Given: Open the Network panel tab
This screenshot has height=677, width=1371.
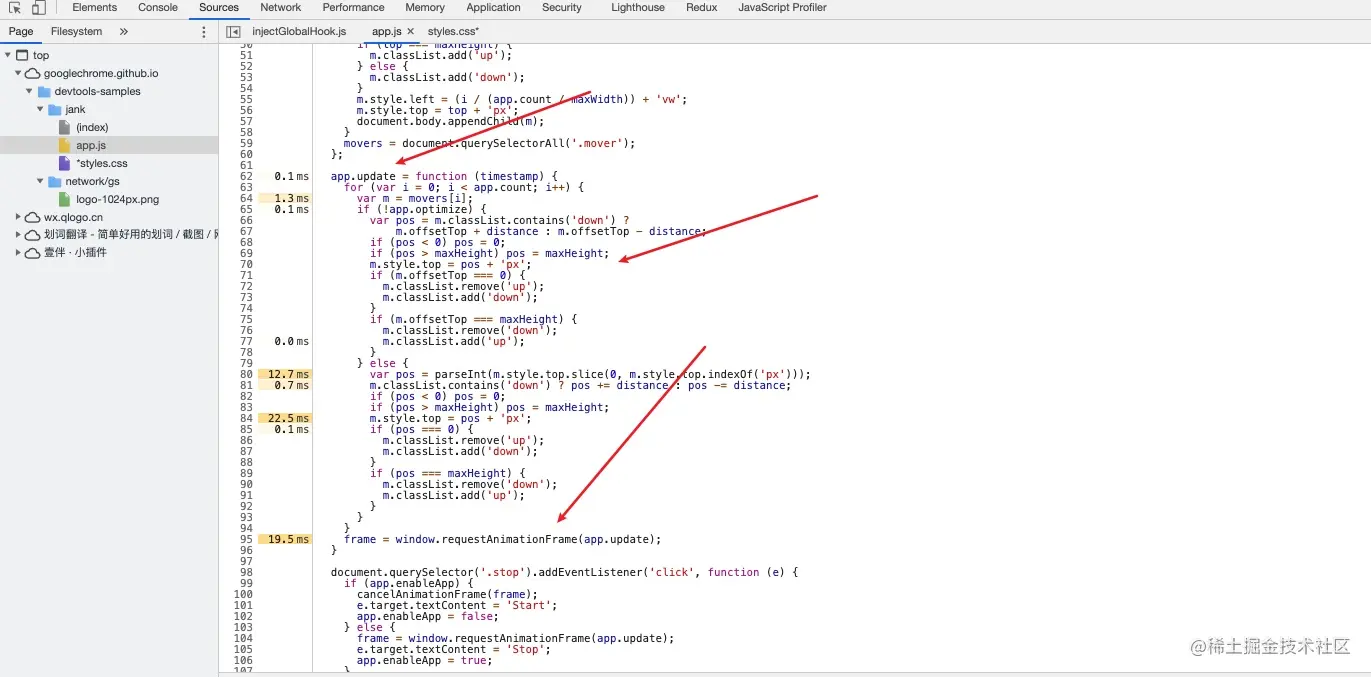Looking at the screenshot, I should point(281,8).
